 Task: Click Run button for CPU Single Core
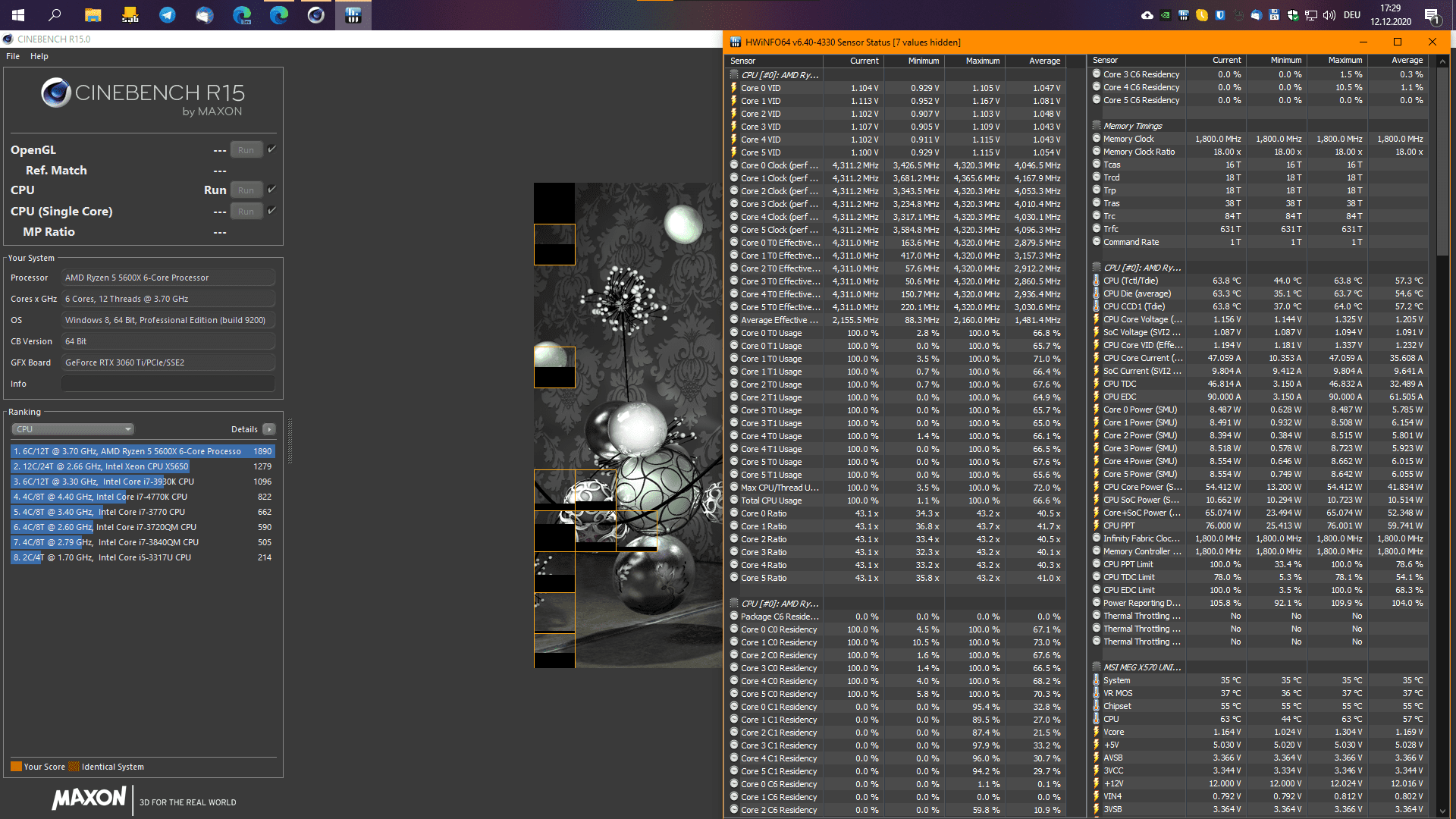(x=246, y=212)
